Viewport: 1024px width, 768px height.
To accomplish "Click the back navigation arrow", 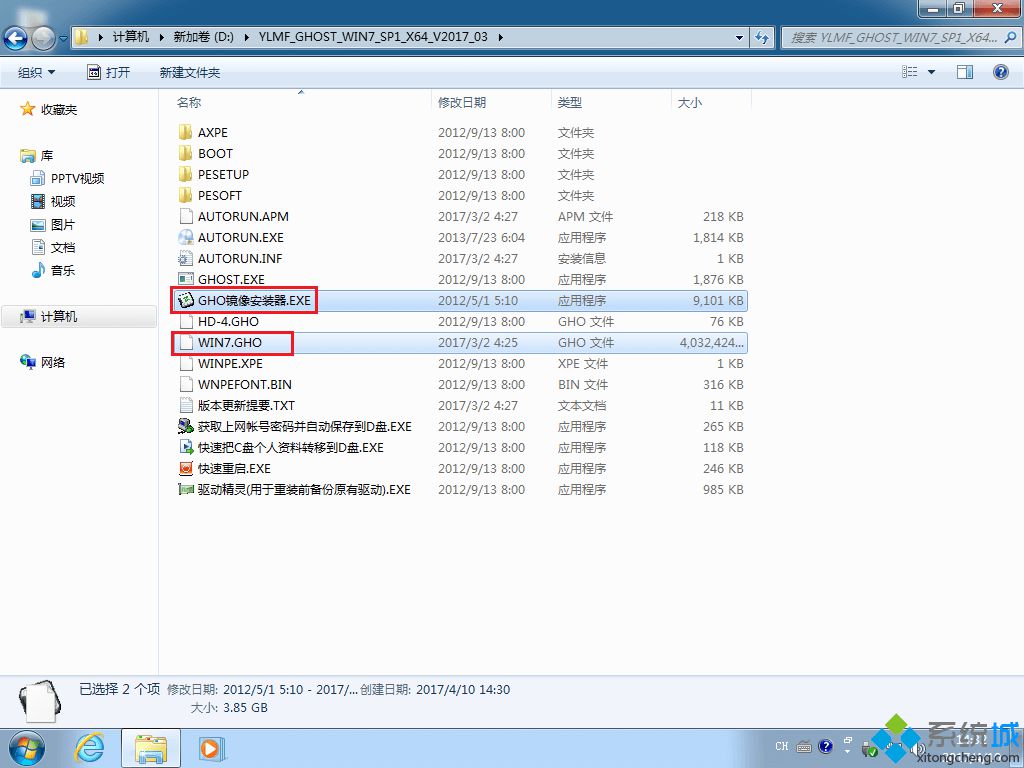I will pyautogui.click(x=17, y=37).
